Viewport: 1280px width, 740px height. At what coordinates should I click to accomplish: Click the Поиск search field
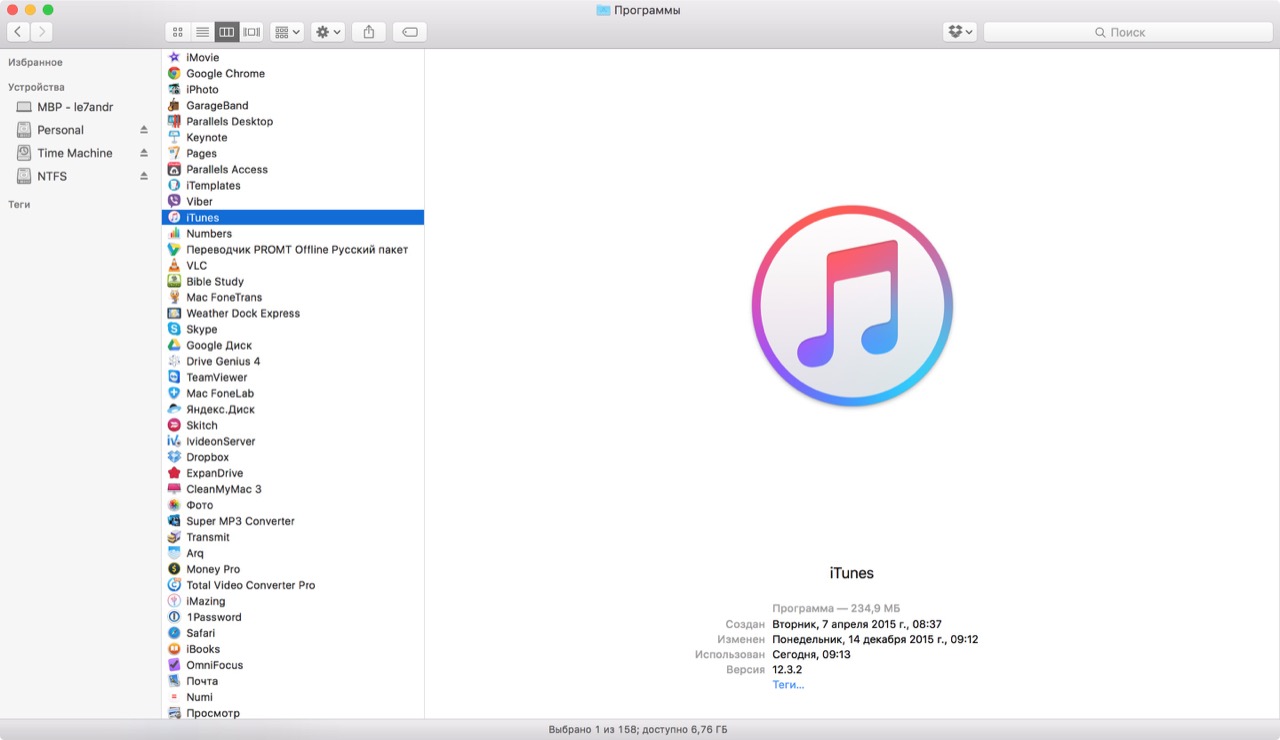point(1128,32)
